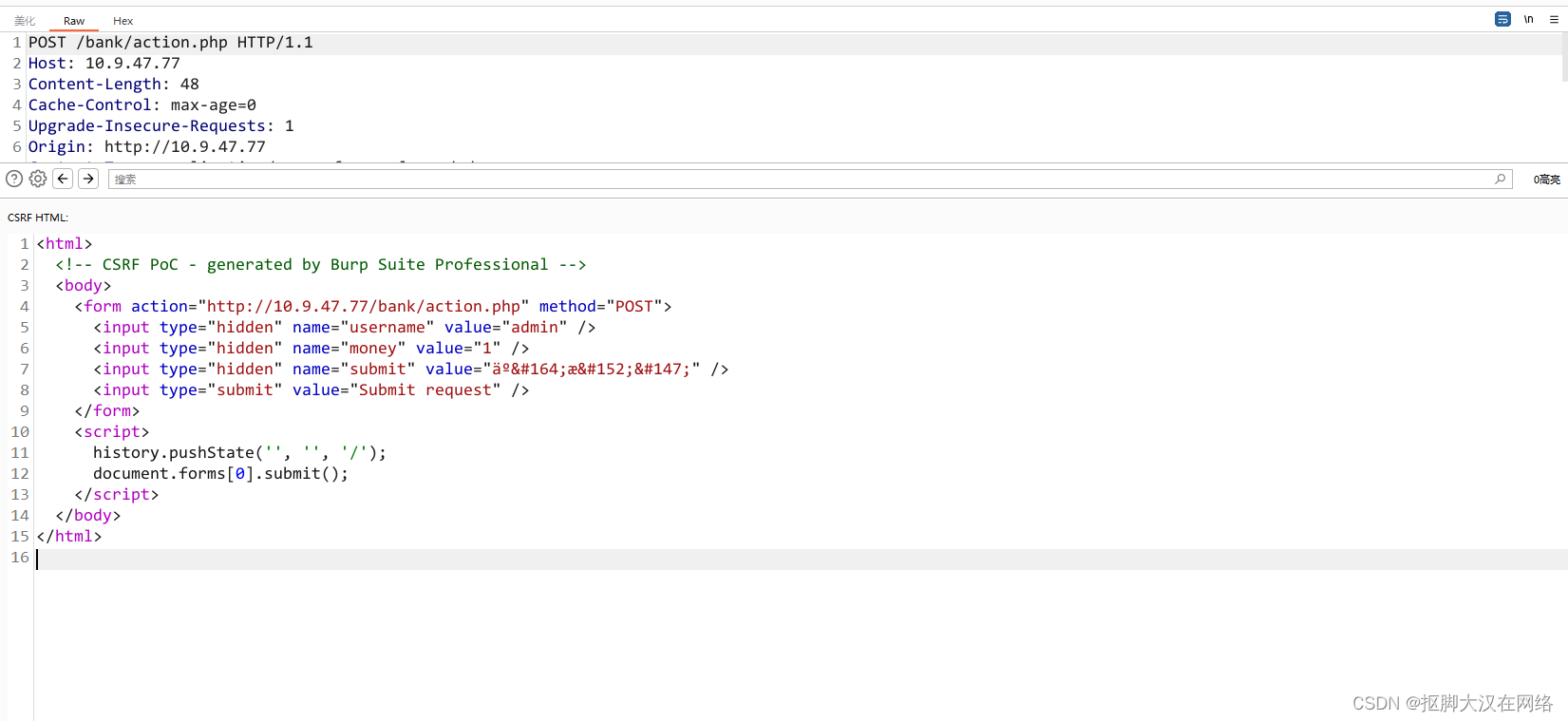Image resolution: width=1568 pixels, height=721 pixels.
Task: Click the magnifier icon in search box
Action: pos(1501,179)
